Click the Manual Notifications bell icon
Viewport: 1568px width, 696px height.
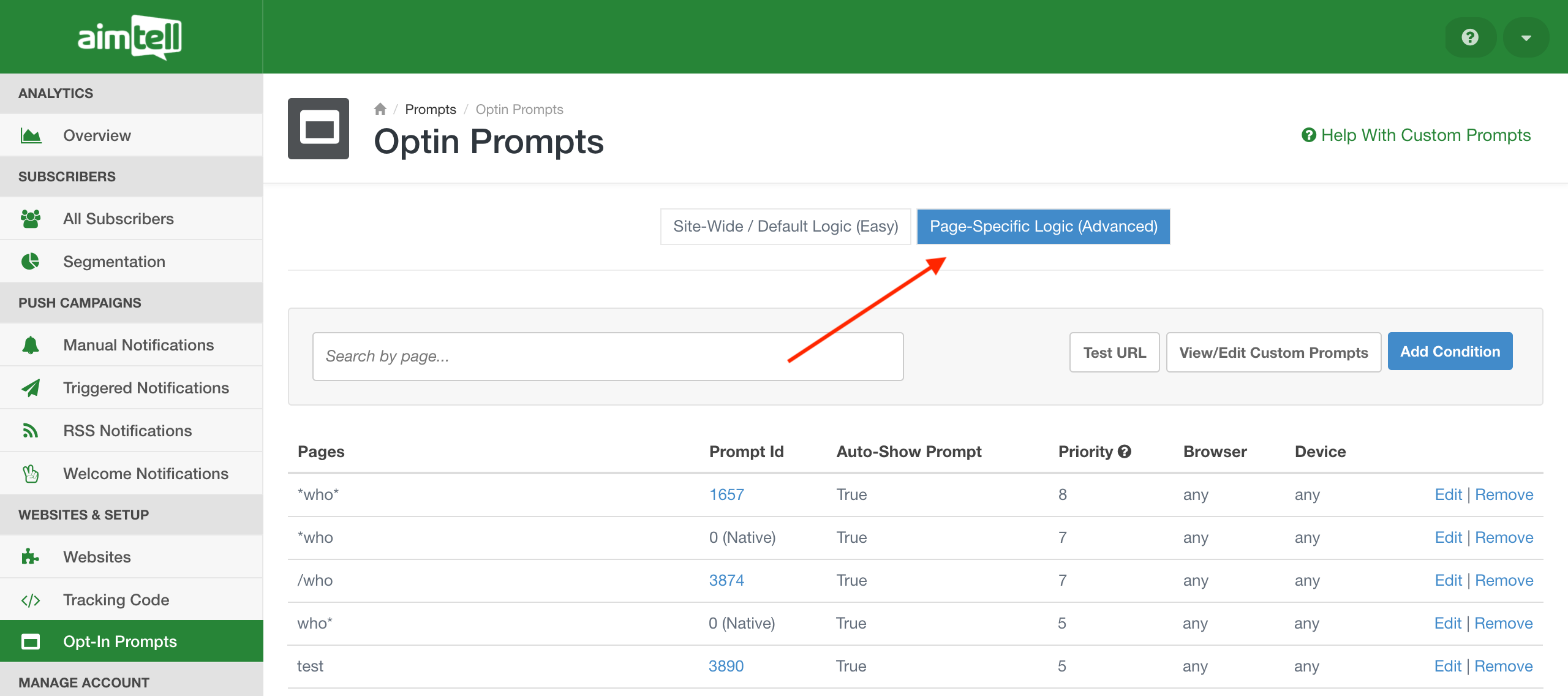(x=31, y=345)
